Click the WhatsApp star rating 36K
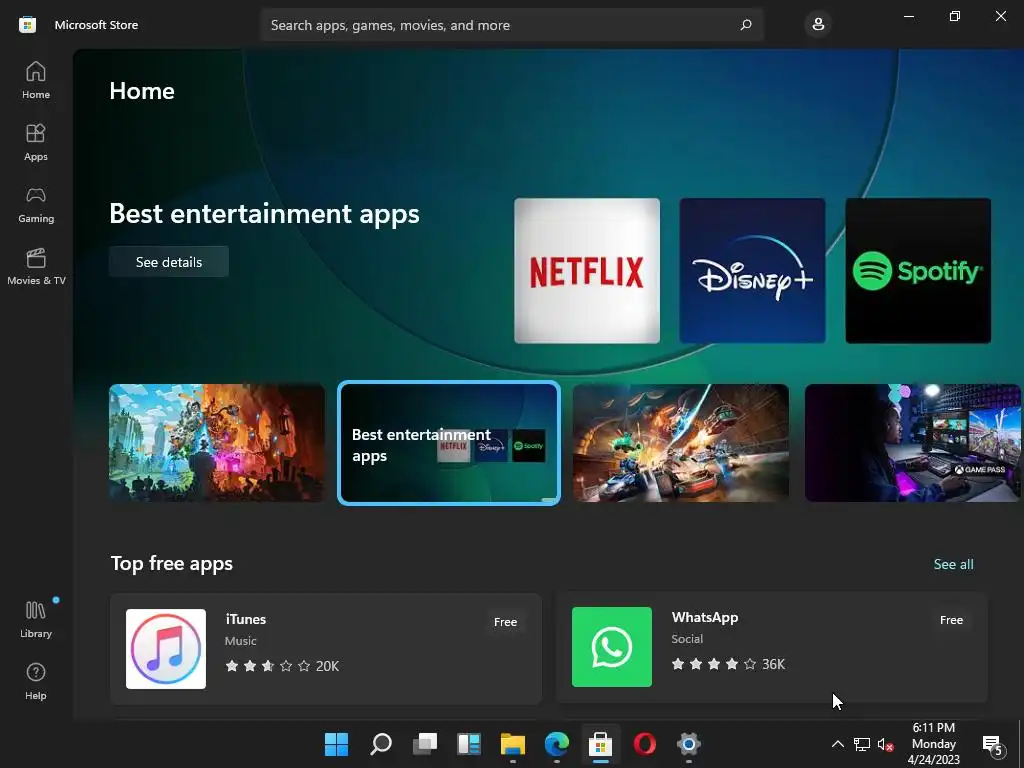Viewport: 1024px width, 768px height. click(x=728, y=664)
